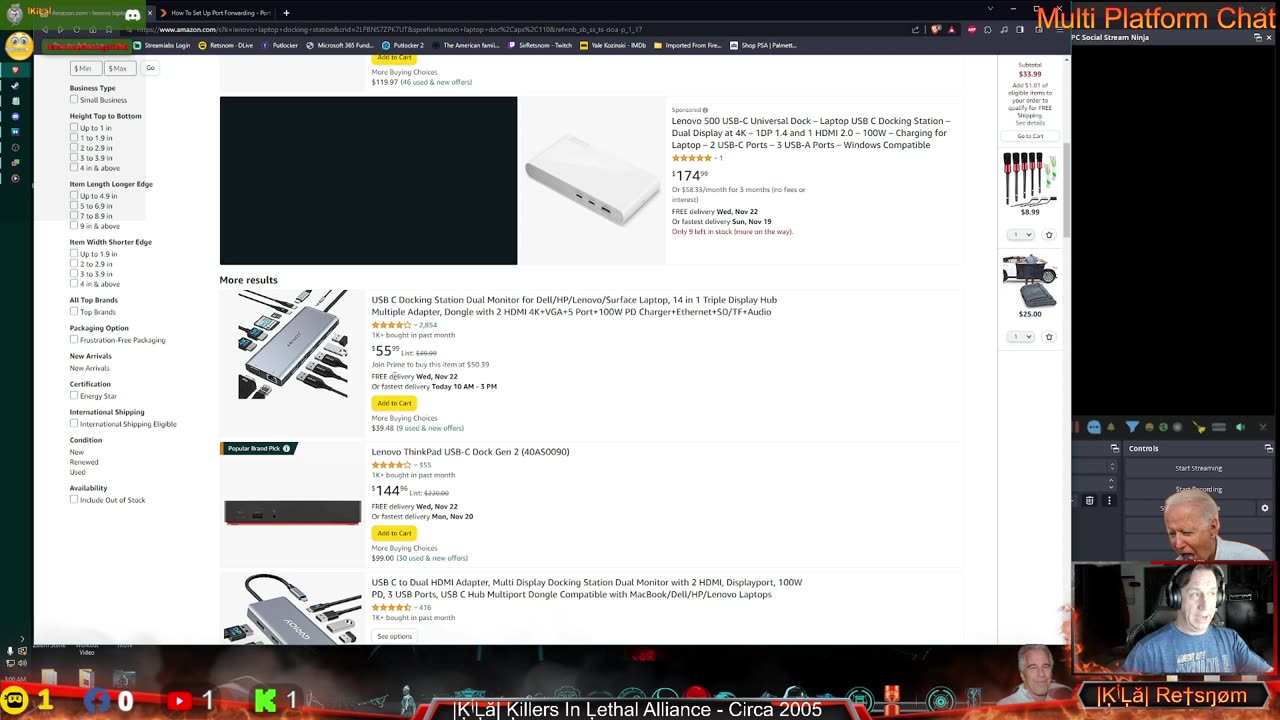Delete the $8.99 brush set from cart
The height and width of the screenshot is (720, 1280).
(x=1049, y=235)
